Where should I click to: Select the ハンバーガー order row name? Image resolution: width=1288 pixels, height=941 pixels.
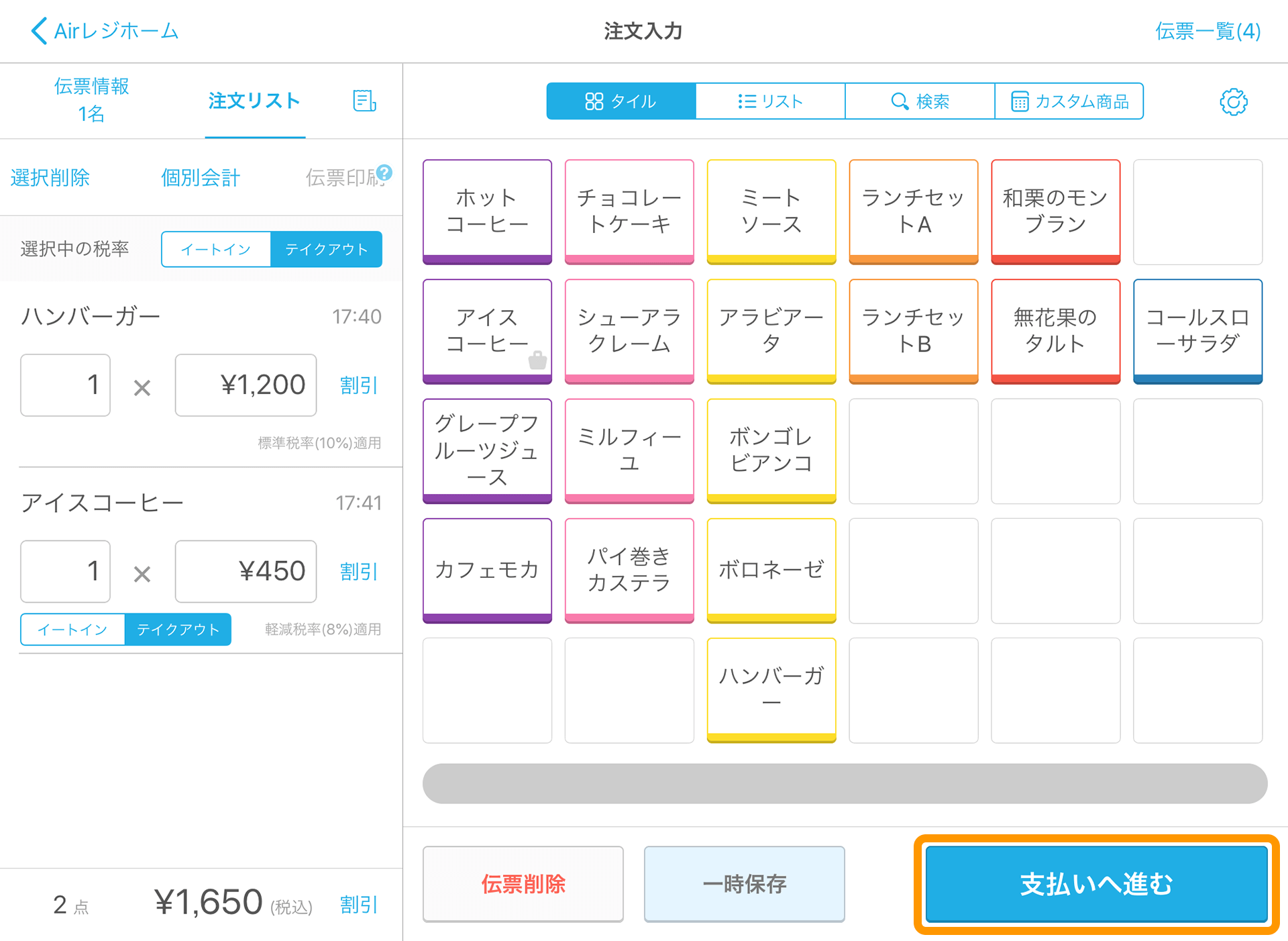pyautogui.click(x=91, y=316)
